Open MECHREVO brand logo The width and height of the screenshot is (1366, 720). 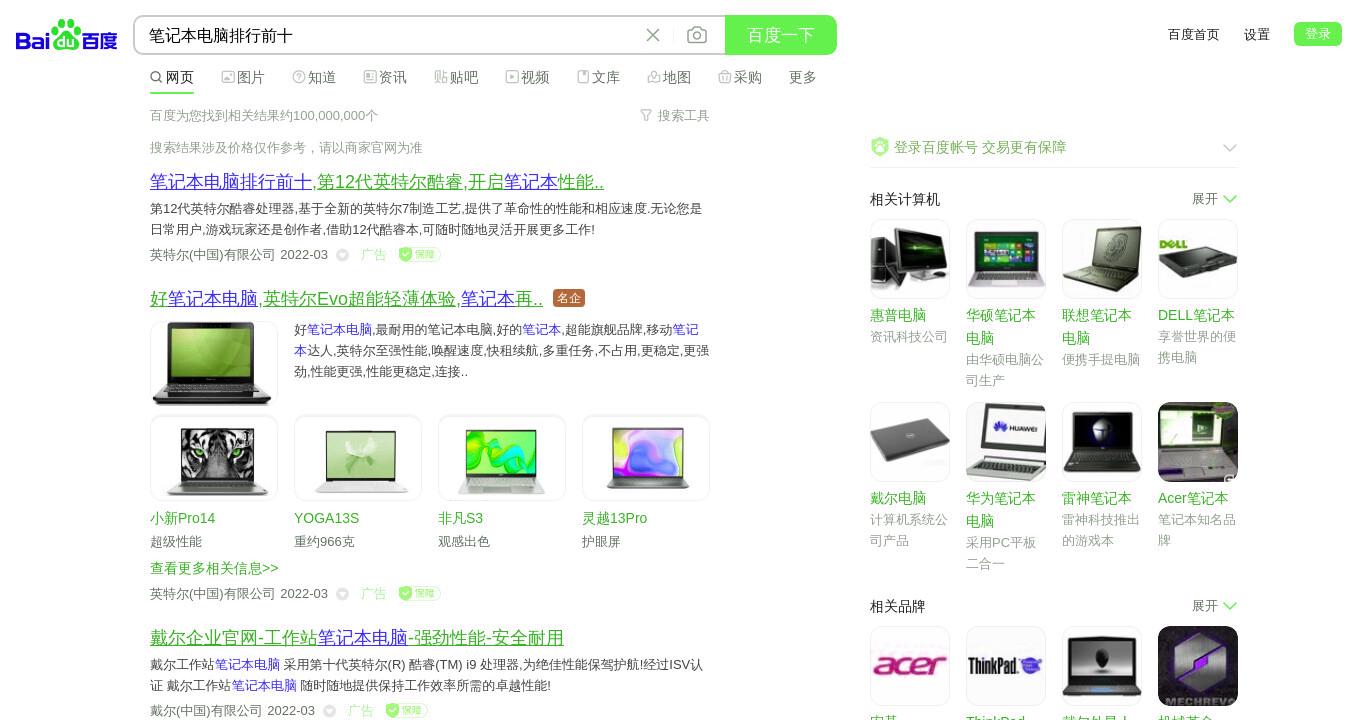point(1198,666)
